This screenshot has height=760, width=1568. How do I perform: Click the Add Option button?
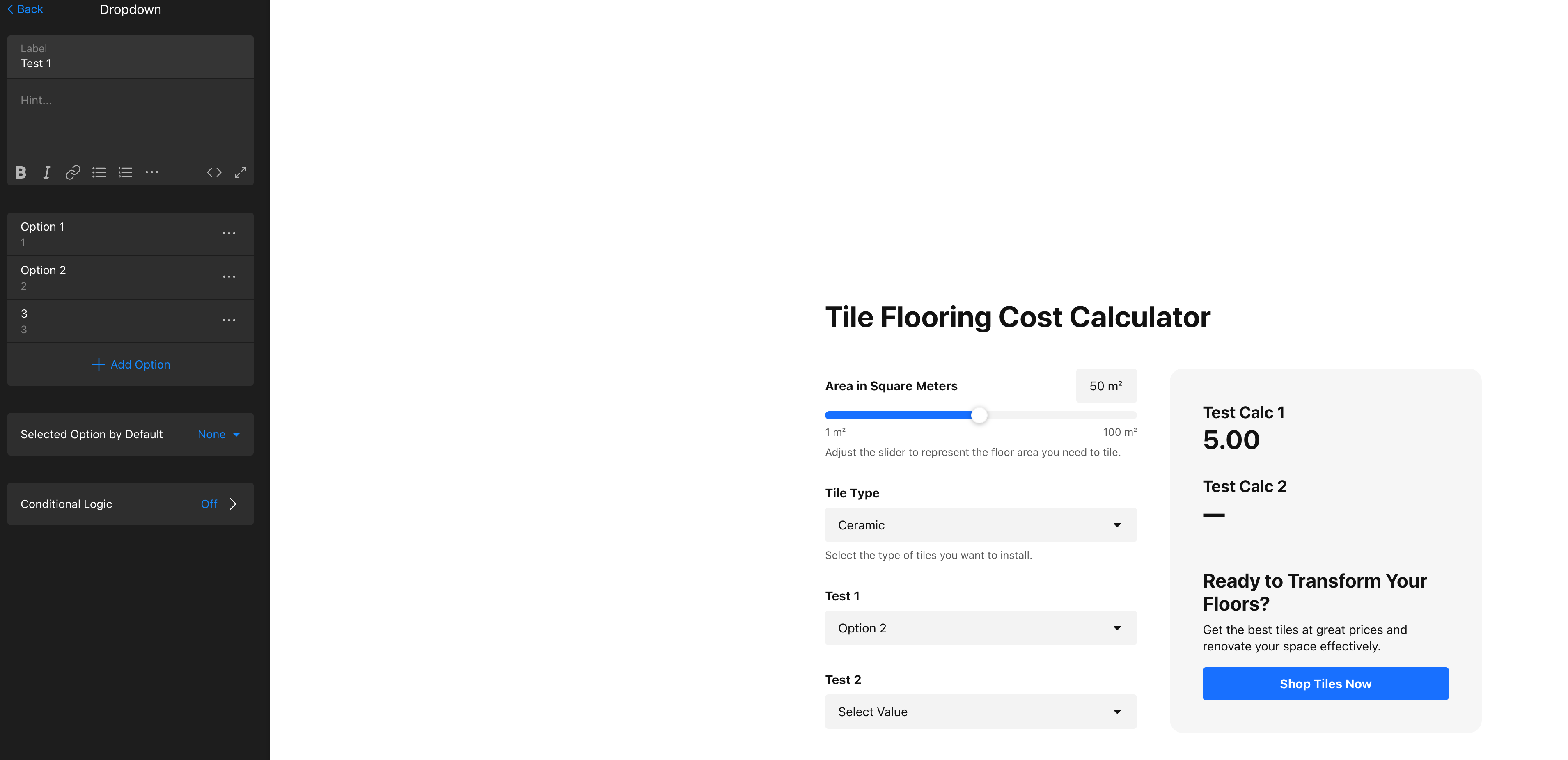(x=130, y=364)
